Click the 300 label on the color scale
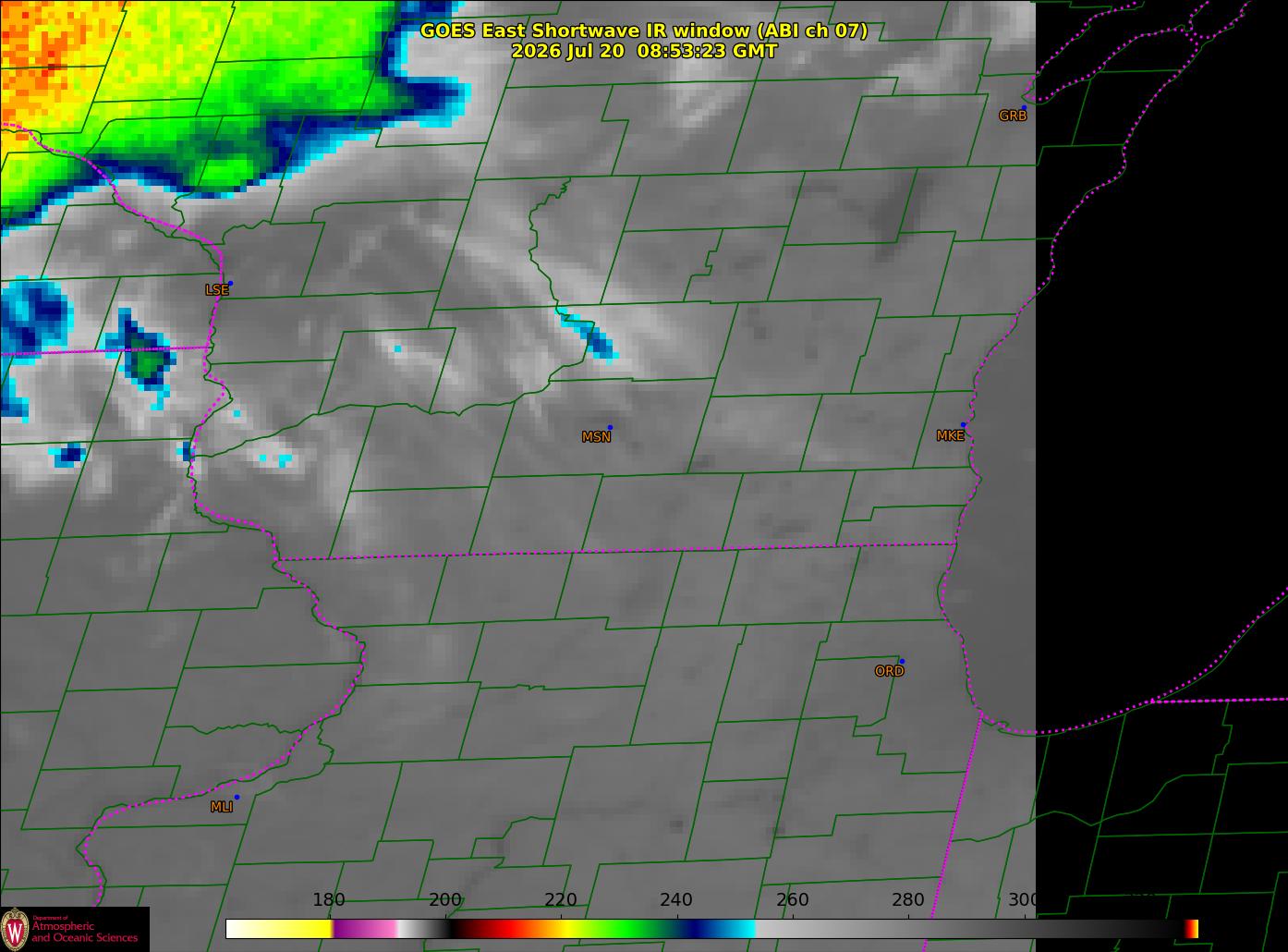The image size is (1288, 952). tap(1023, 900)
